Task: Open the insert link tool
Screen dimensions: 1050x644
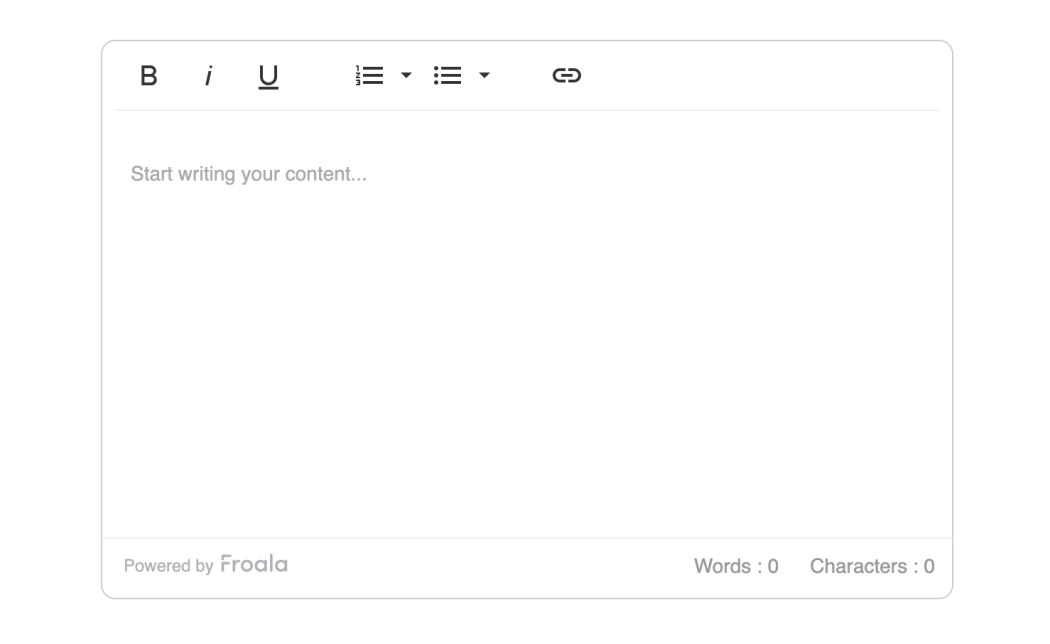Action: click(567, 76)
